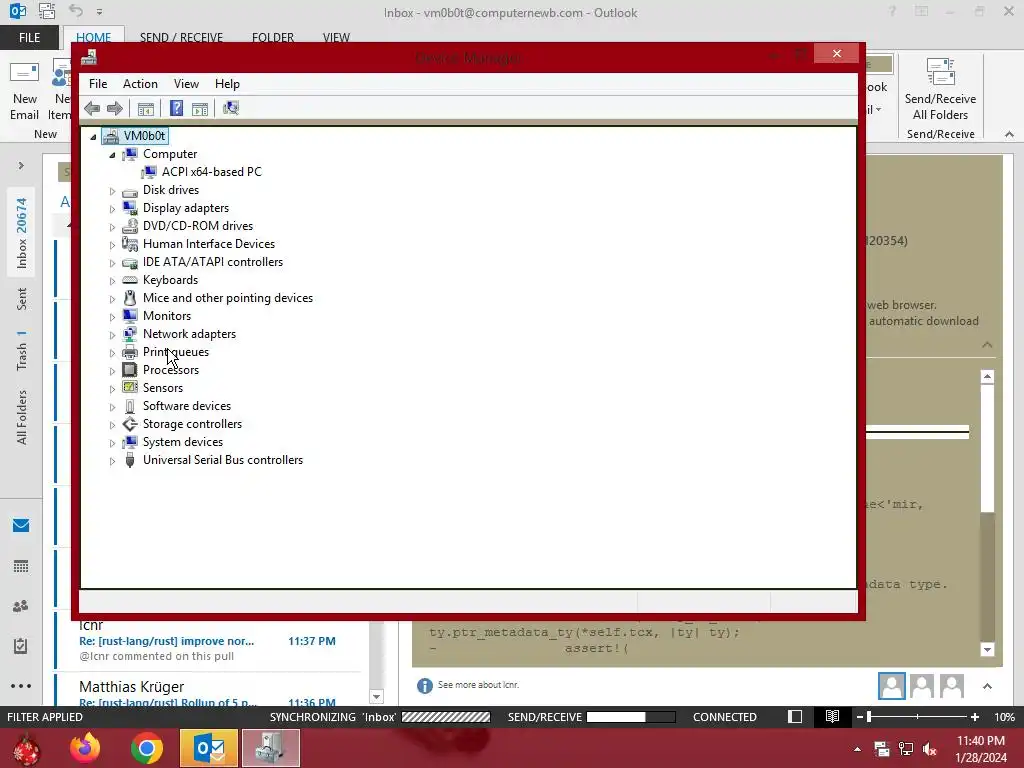The height and width of the screenshot is (768, 1024).
Task: Expand the Monitors node
Action: click(112, 317)
